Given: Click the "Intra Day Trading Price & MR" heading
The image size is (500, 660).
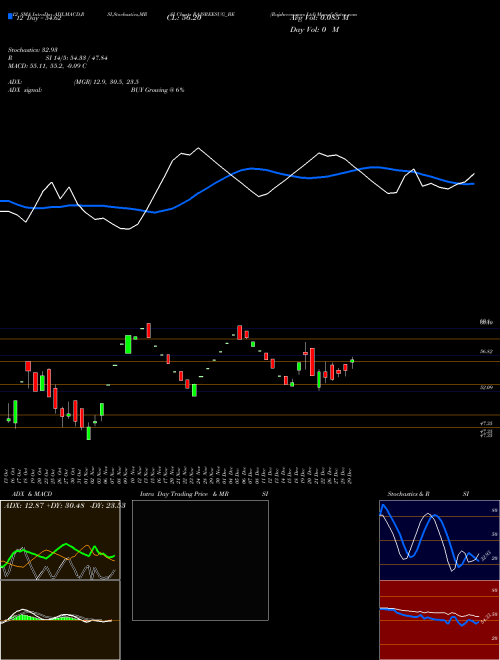Looking at the screenshot, I should tap(184, 494).
